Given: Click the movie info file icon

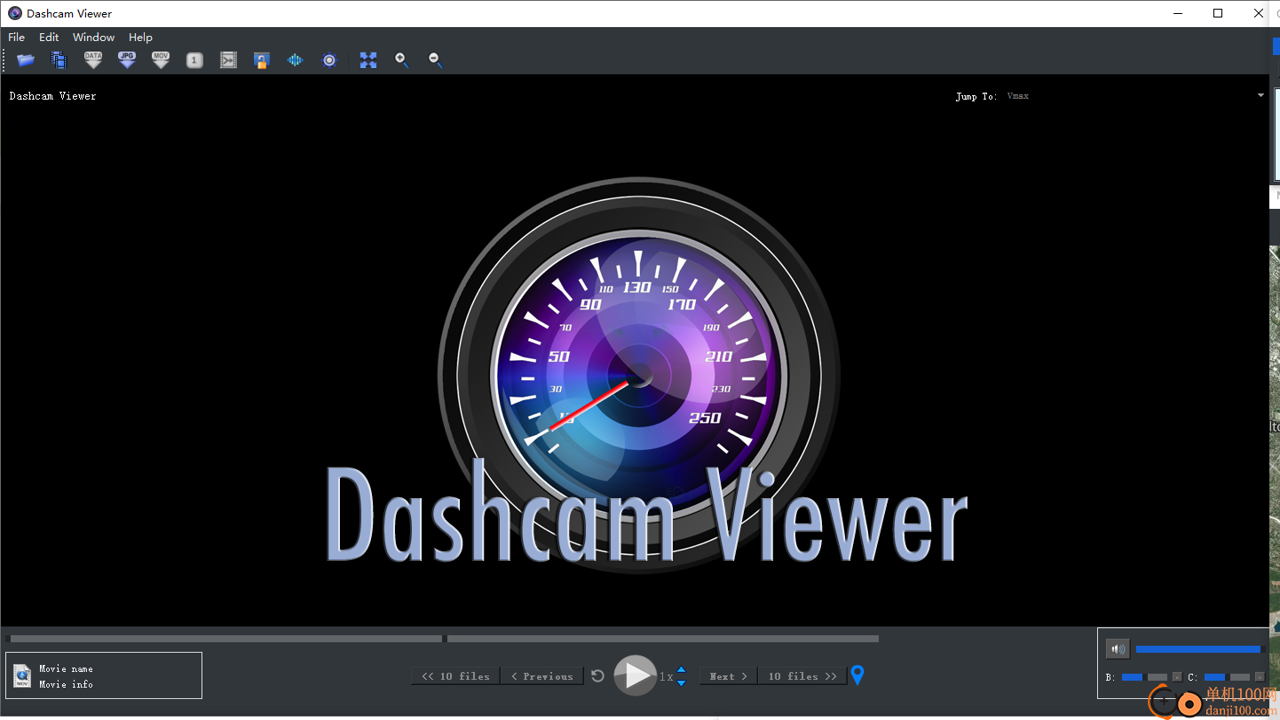Looking at the screenshot, I should 22,676.
